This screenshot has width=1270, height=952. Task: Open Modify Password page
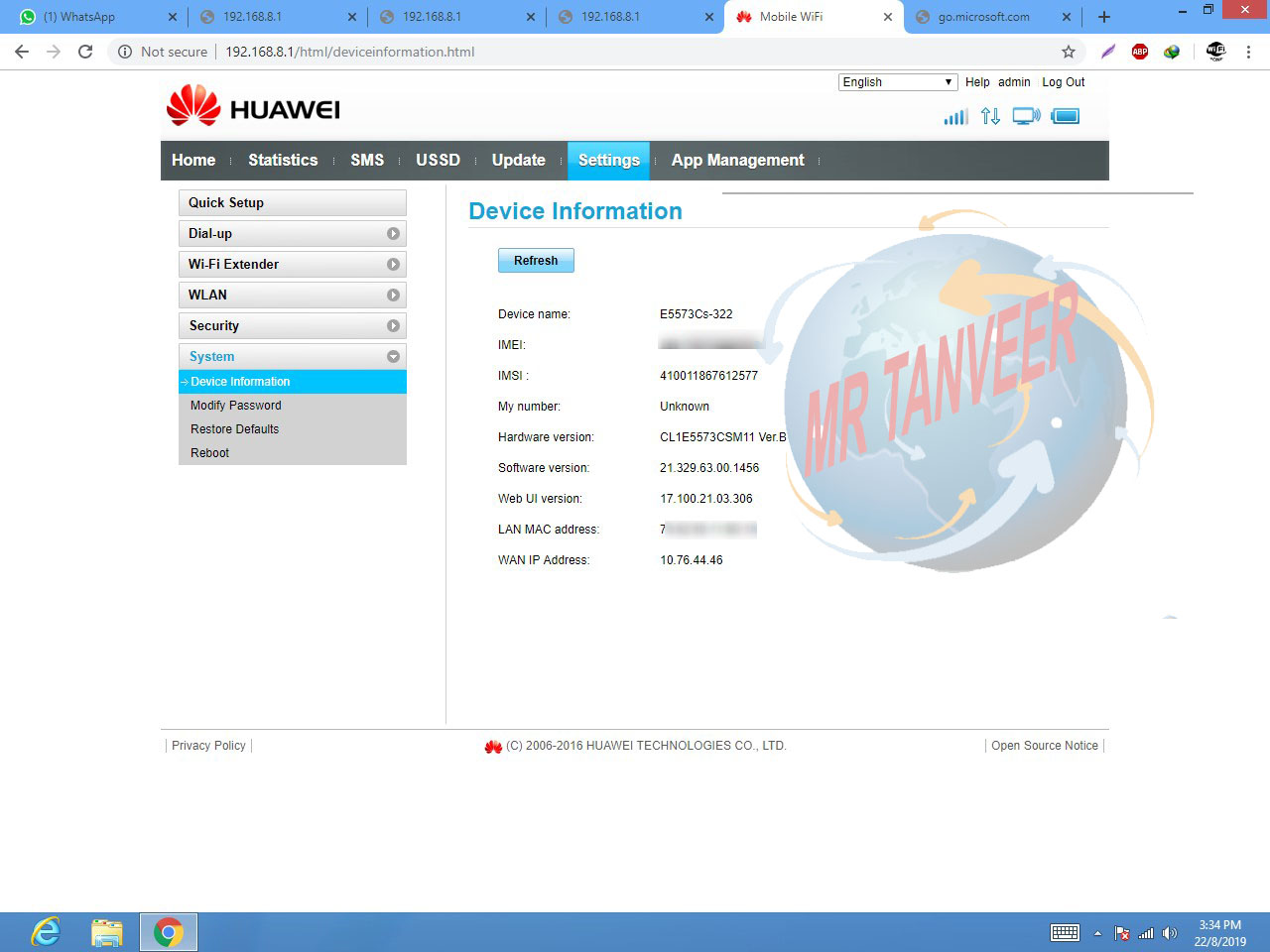point(236,406)
